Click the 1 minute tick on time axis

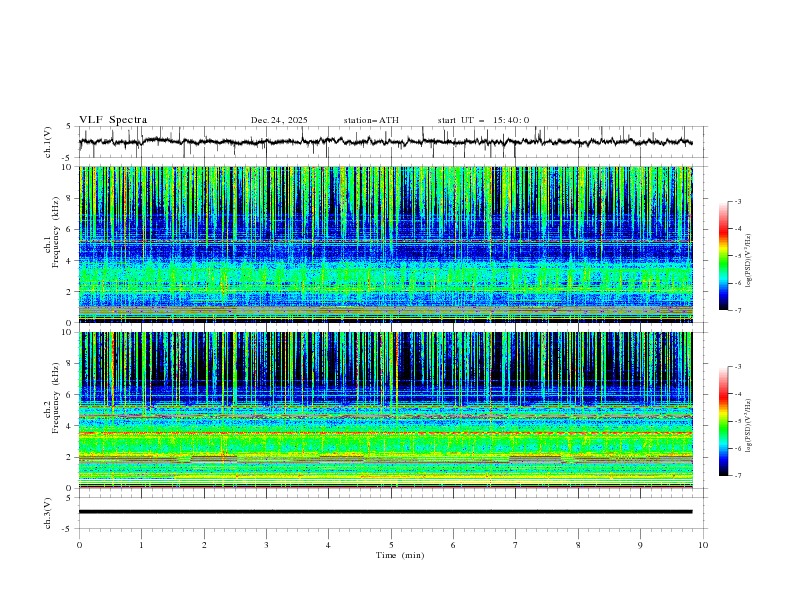(x=141, y=544)
